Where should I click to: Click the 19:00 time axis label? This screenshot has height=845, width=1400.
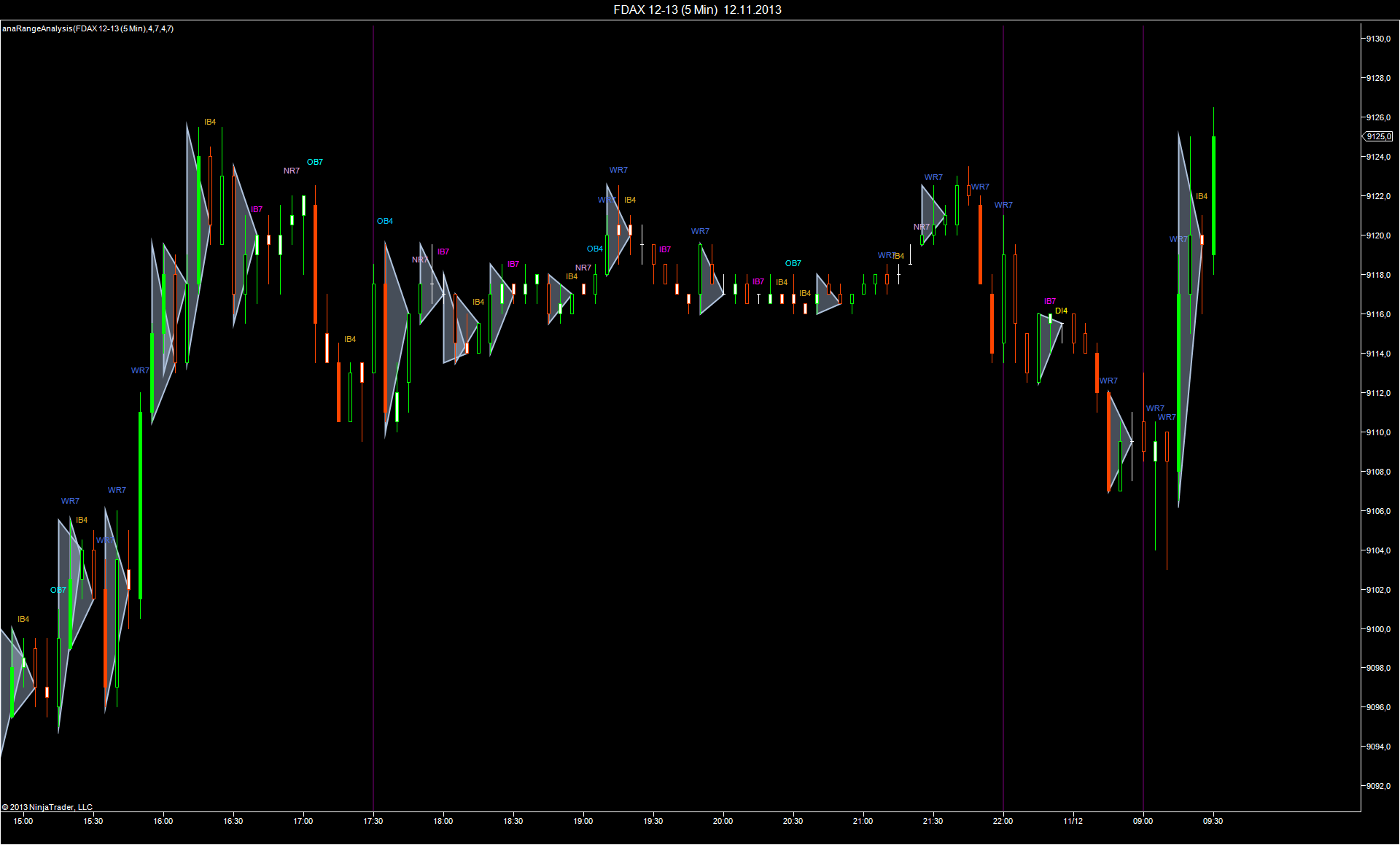(x=583, y=821)
